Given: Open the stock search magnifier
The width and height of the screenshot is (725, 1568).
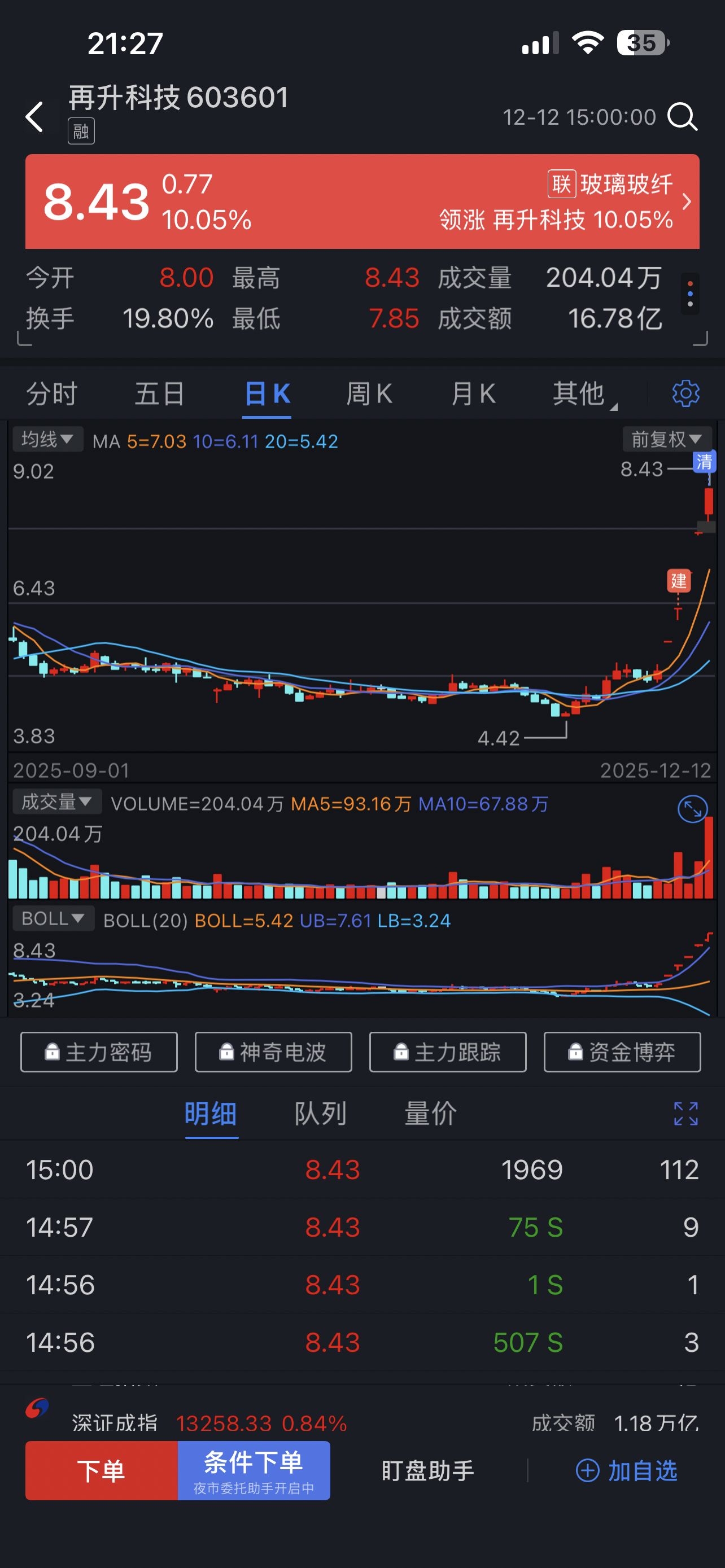Looking at the screenshot, I should tap(683, 117).
